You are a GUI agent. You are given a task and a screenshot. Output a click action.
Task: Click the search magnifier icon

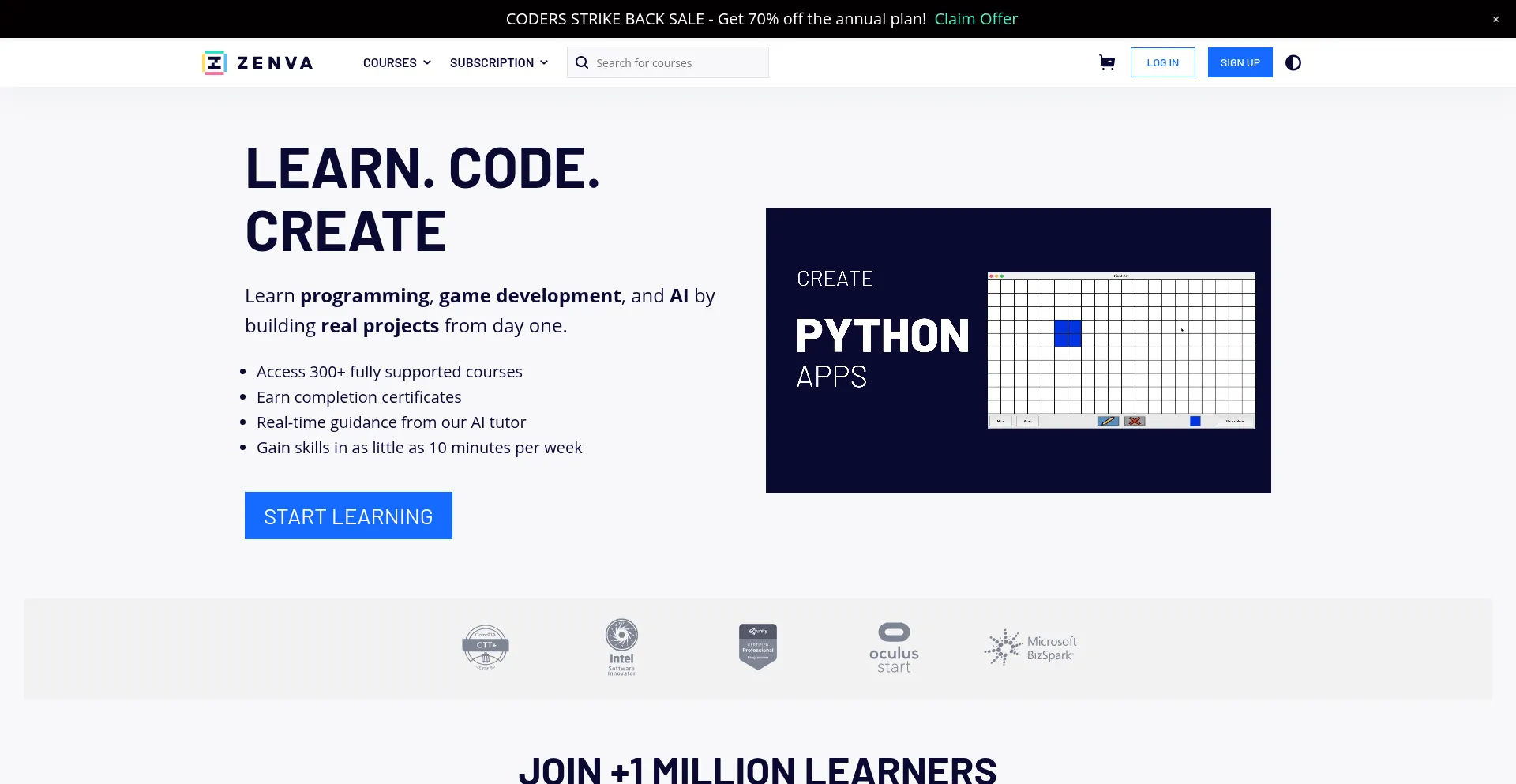582,62
